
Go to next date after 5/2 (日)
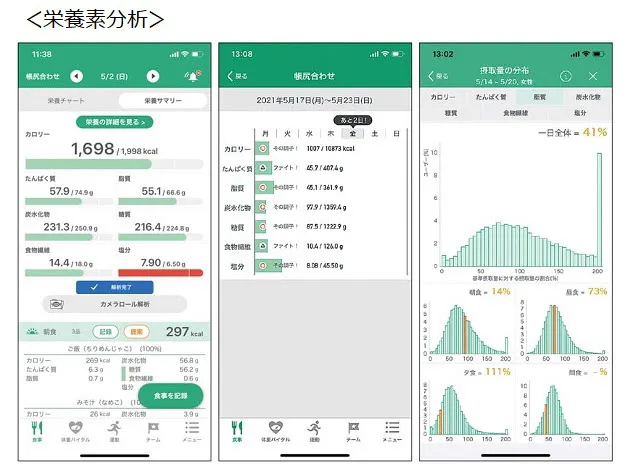pyautogui.click(x=153, y=76)
